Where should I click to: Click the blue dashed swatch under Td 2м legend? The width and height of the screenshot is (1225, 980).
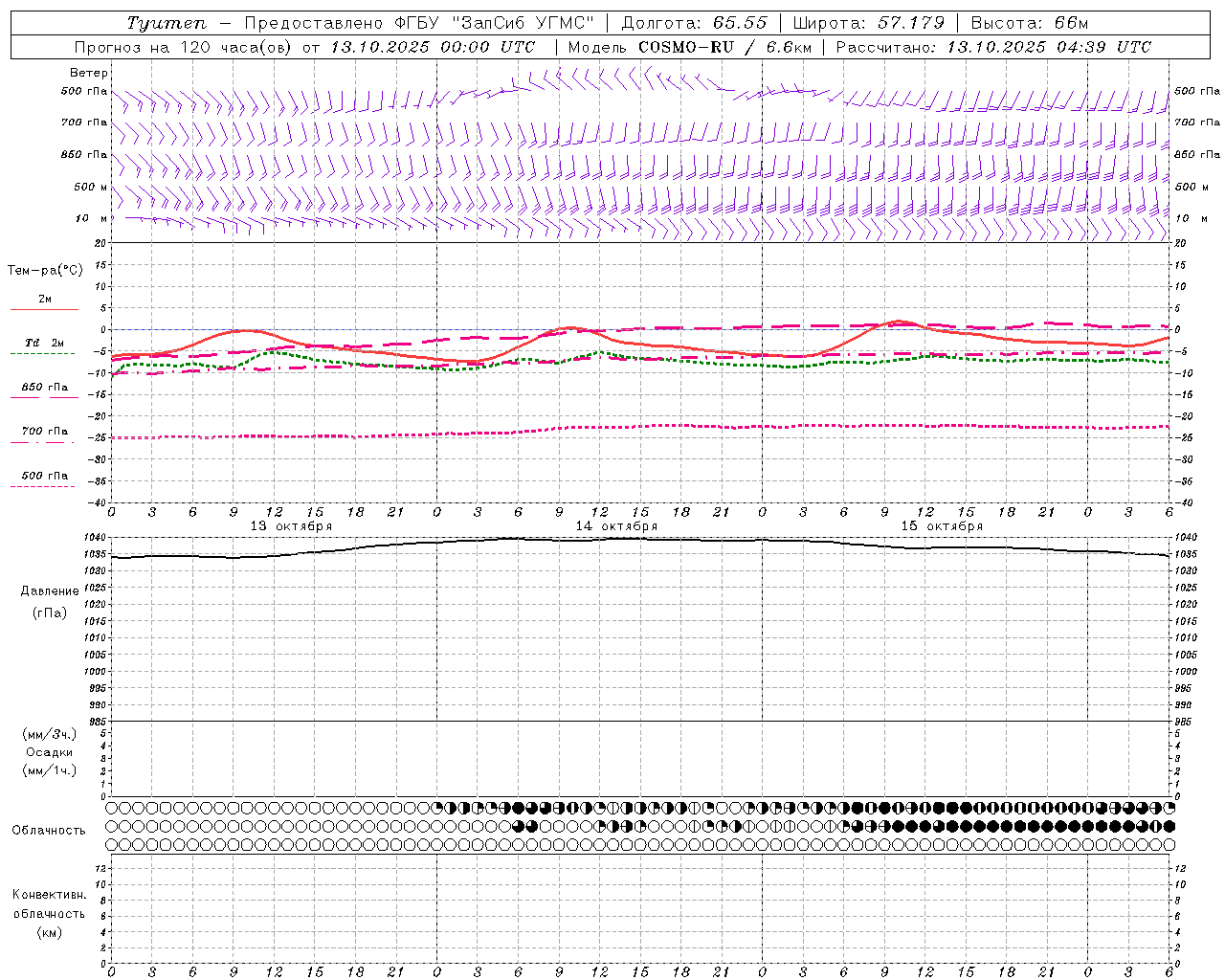point(42,354)
